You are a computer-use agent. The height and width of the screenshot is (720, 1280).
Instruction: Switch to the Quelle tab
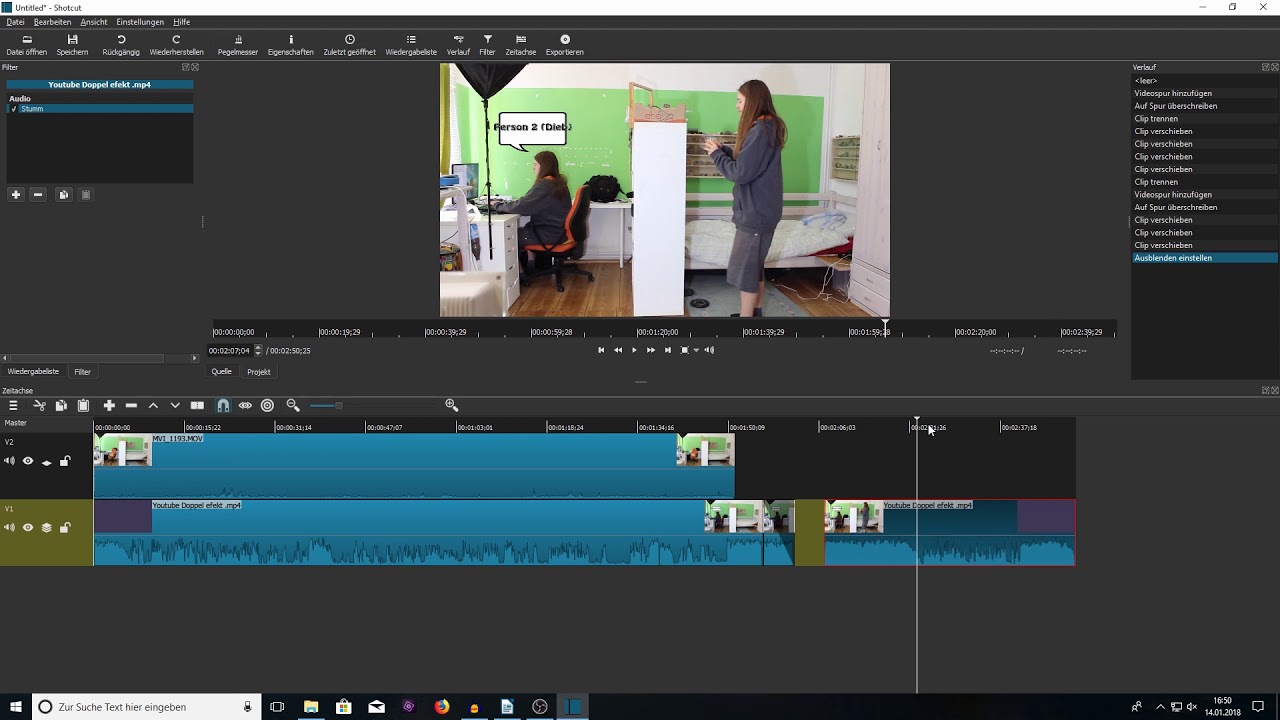[x=221, y=371]
